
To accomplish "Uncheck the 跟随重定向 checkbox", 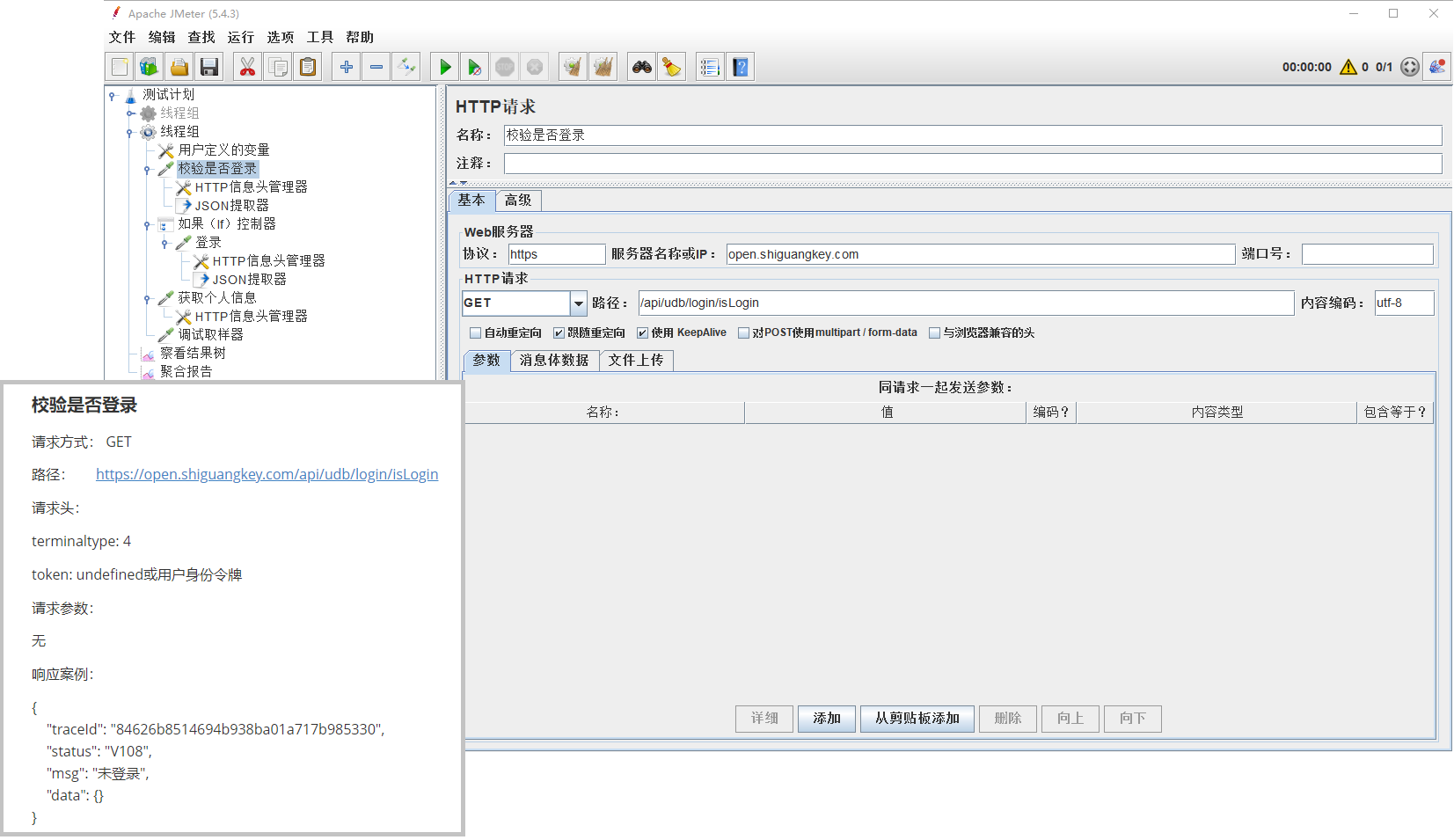I will coord(559,333).
